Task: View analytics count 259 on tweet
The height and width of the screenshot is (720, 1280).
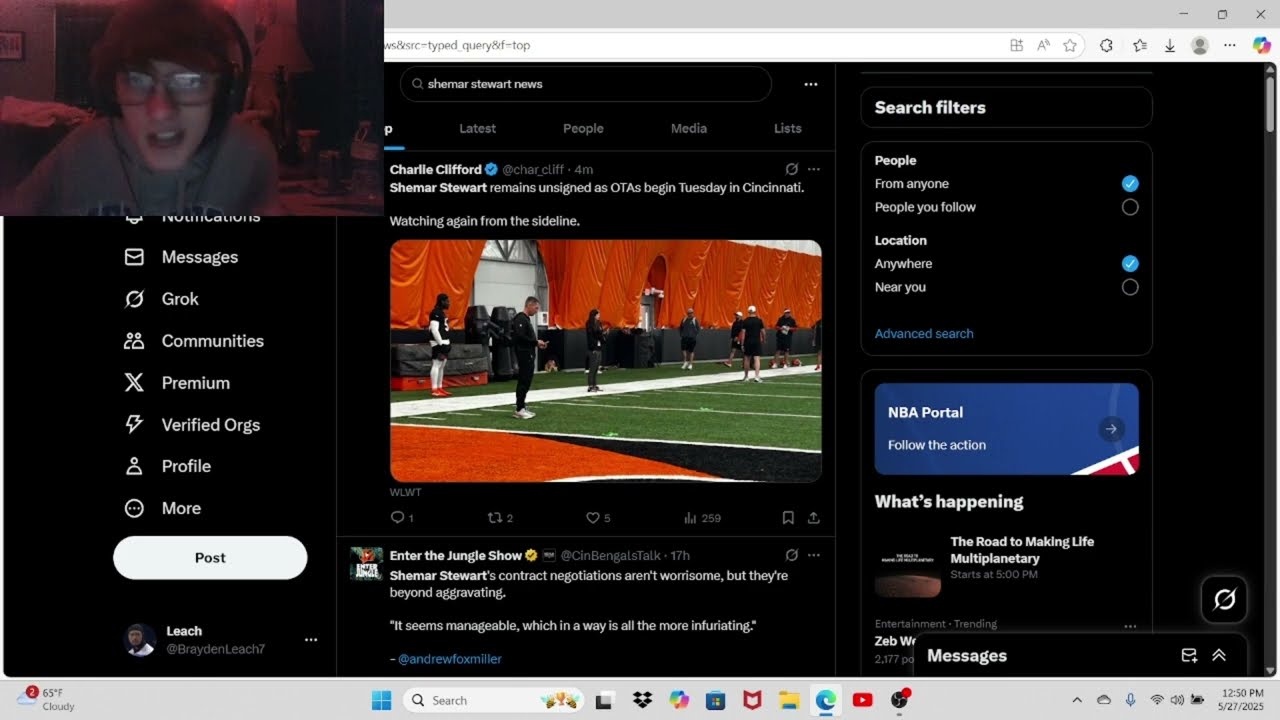Action: pyautogui.click(x=701, y=518)
